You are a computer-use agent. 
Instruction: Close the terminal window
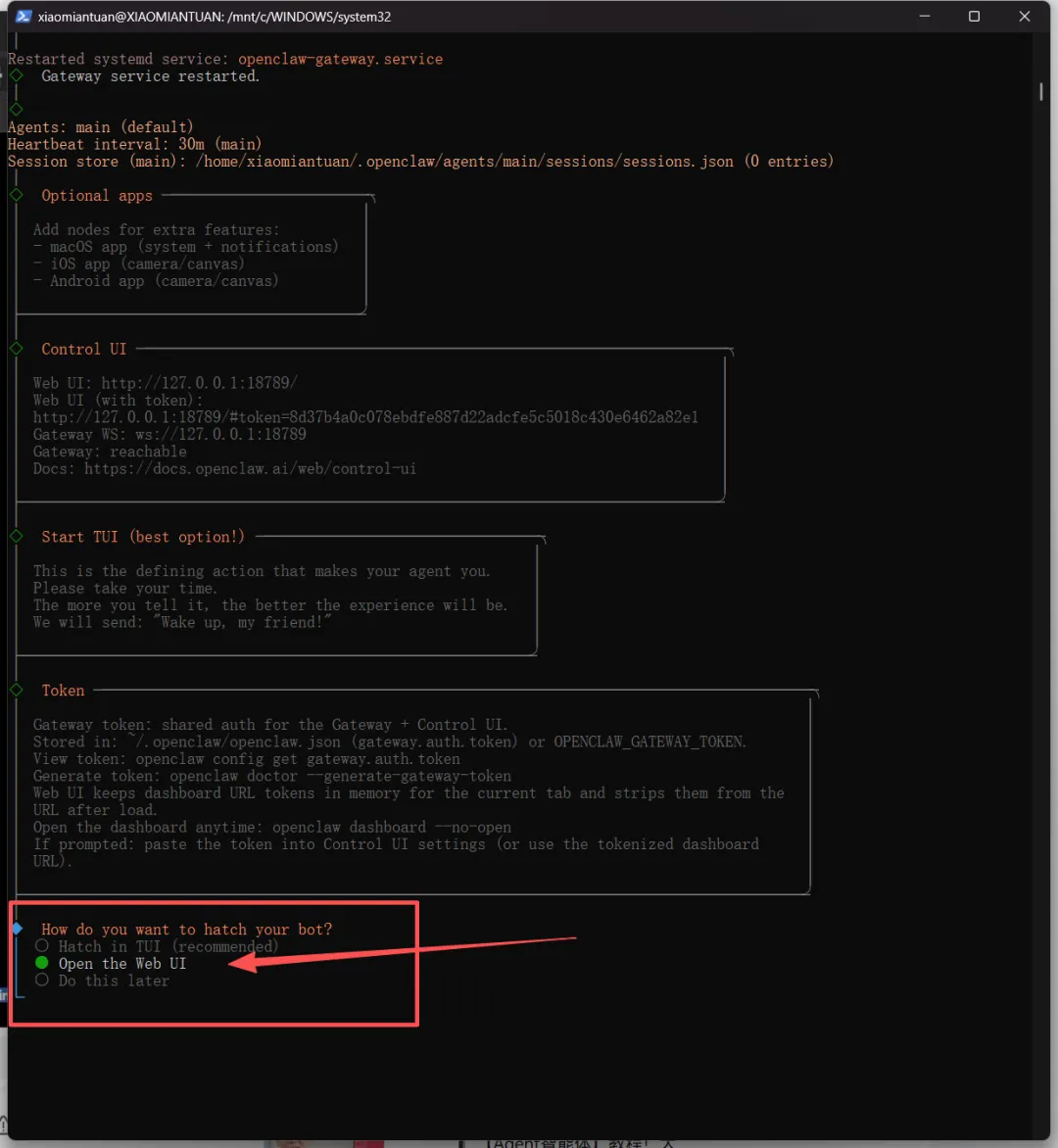[1025, 16]
